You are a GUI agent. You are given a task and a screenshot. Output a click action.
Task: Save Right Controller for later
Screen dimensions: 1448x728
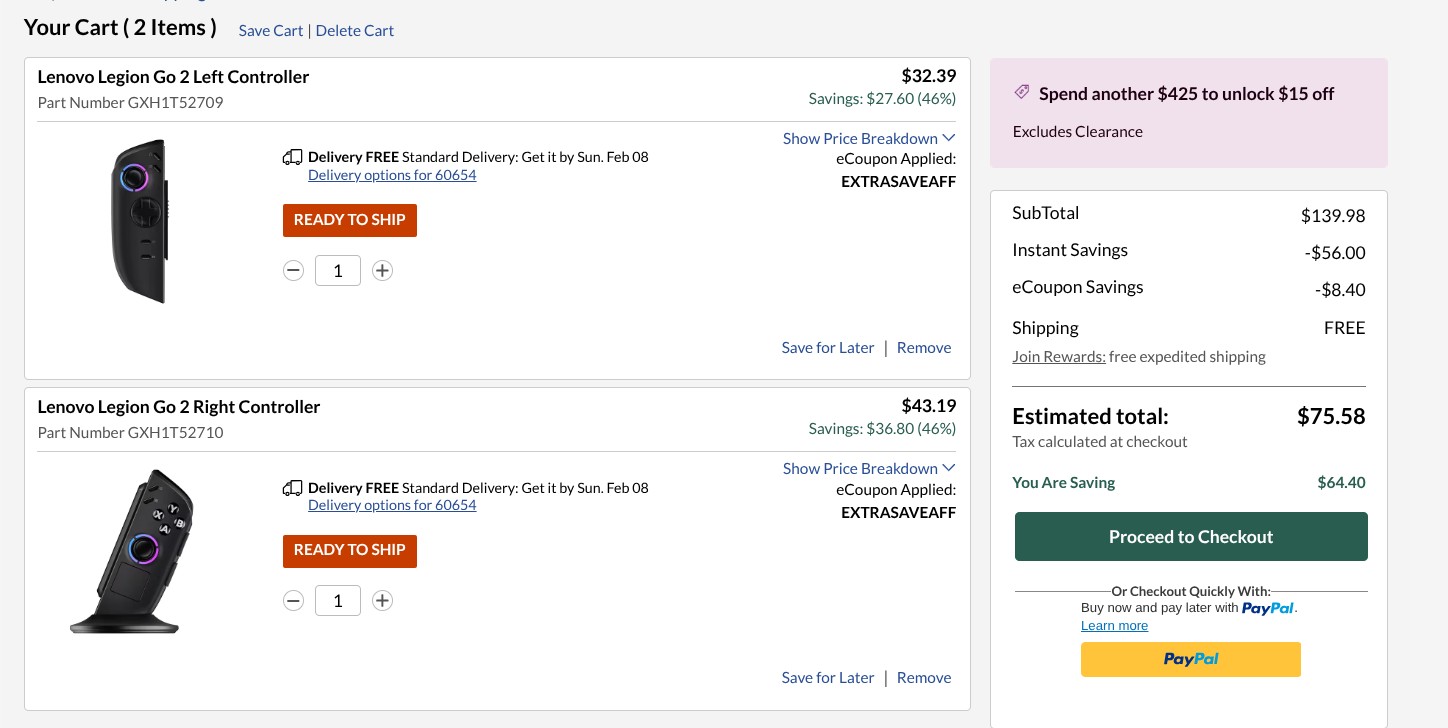coord(828,678)
